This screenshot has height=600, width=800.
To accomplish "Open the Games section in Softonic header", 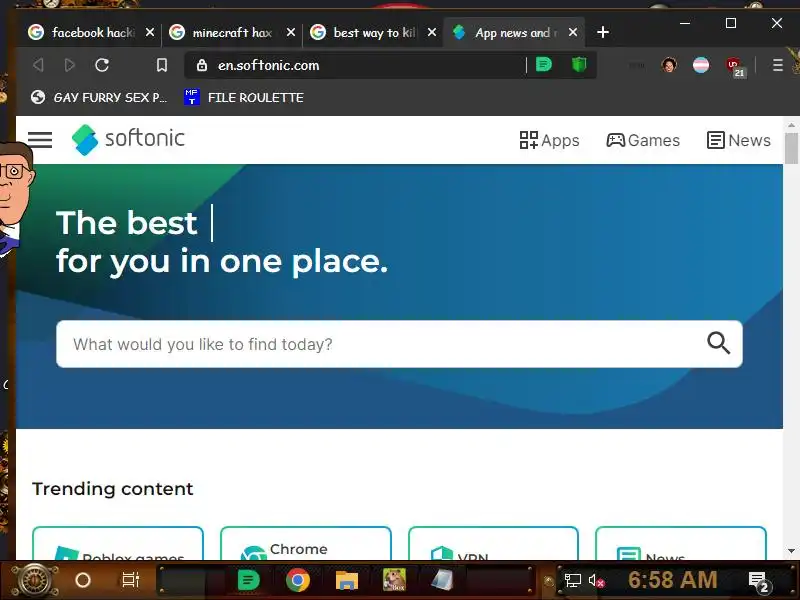I will (x=643, y=140).
